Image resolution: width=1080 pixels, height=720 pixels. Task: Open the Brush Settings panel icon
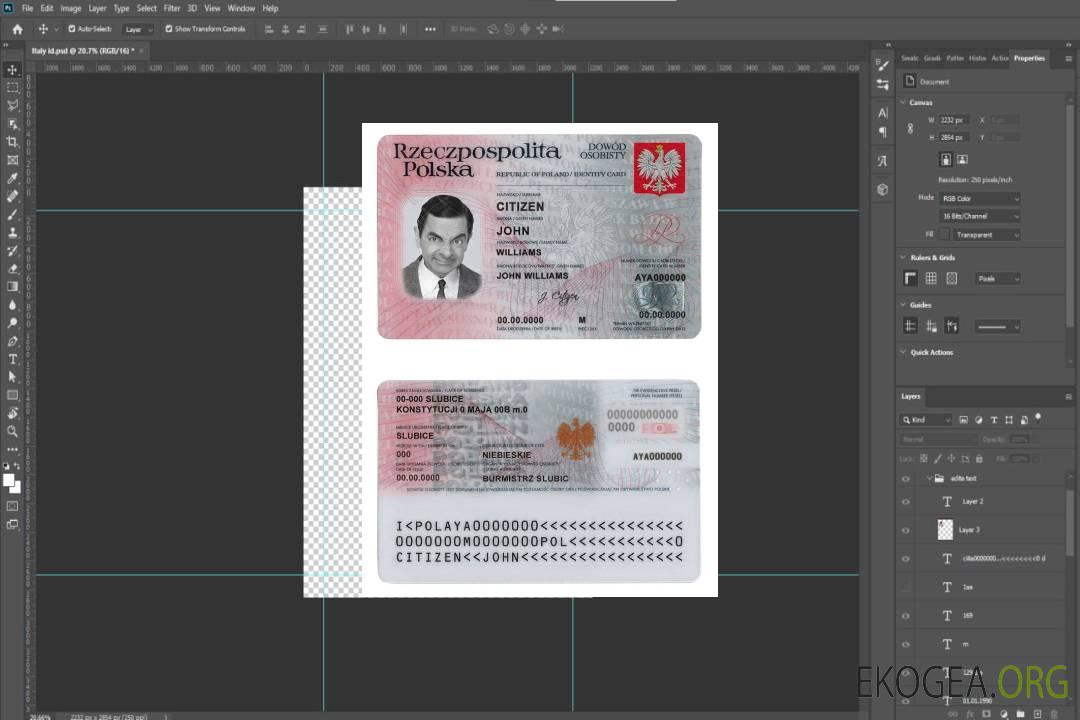883,65
